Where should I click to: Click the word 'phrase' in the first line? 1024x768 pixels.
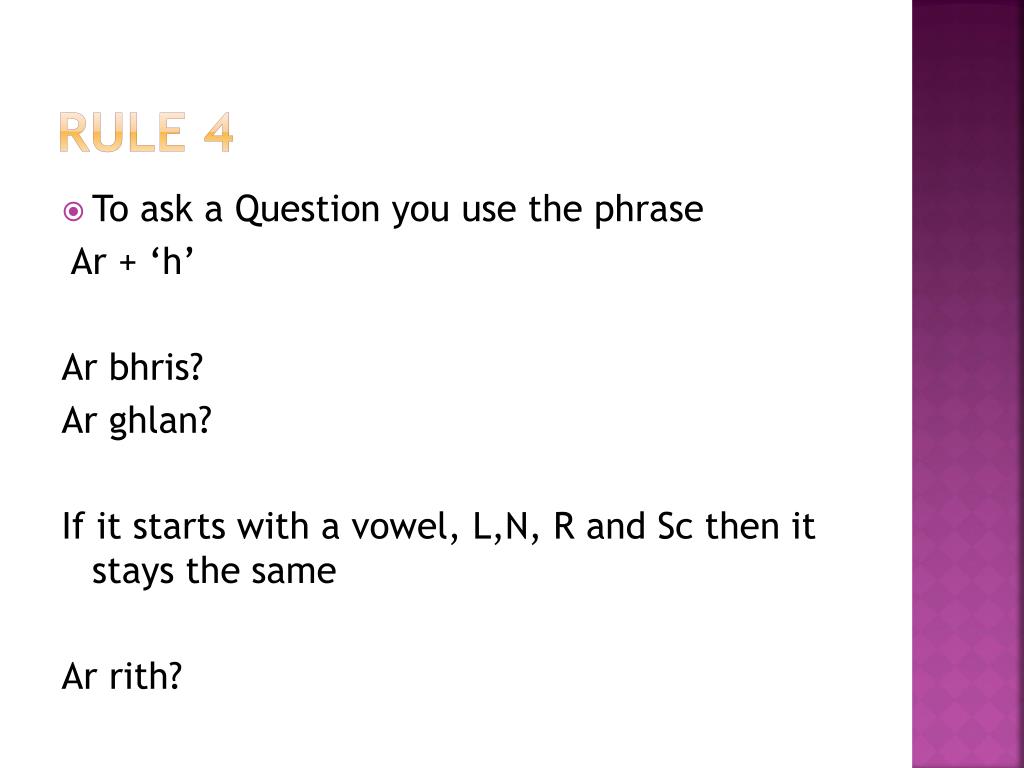point(648,211)
